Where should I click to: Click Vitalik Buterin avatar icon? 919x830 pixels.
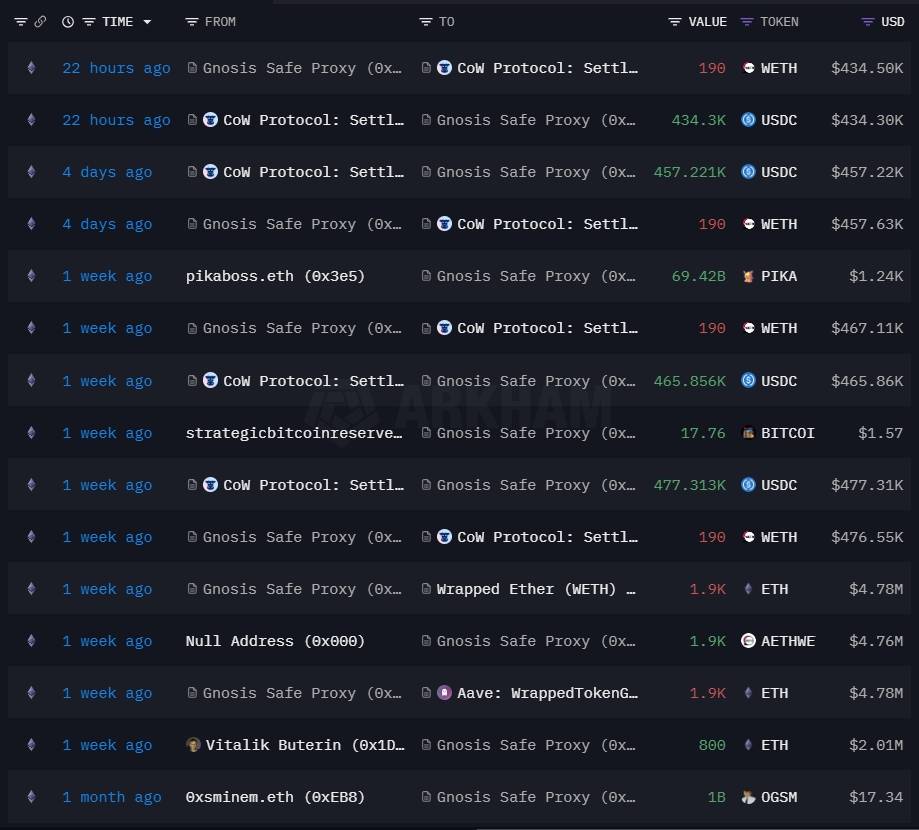coord(193,745)
